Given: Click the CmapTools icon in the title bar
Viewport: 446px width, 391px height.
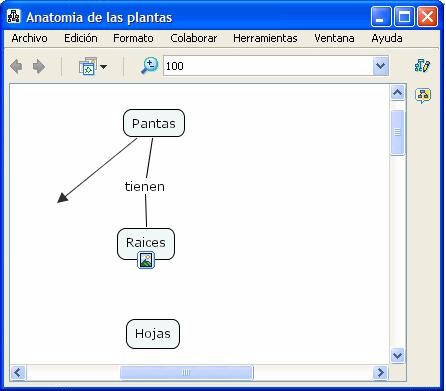Looking at the screenshot, I should click(14, 16).
